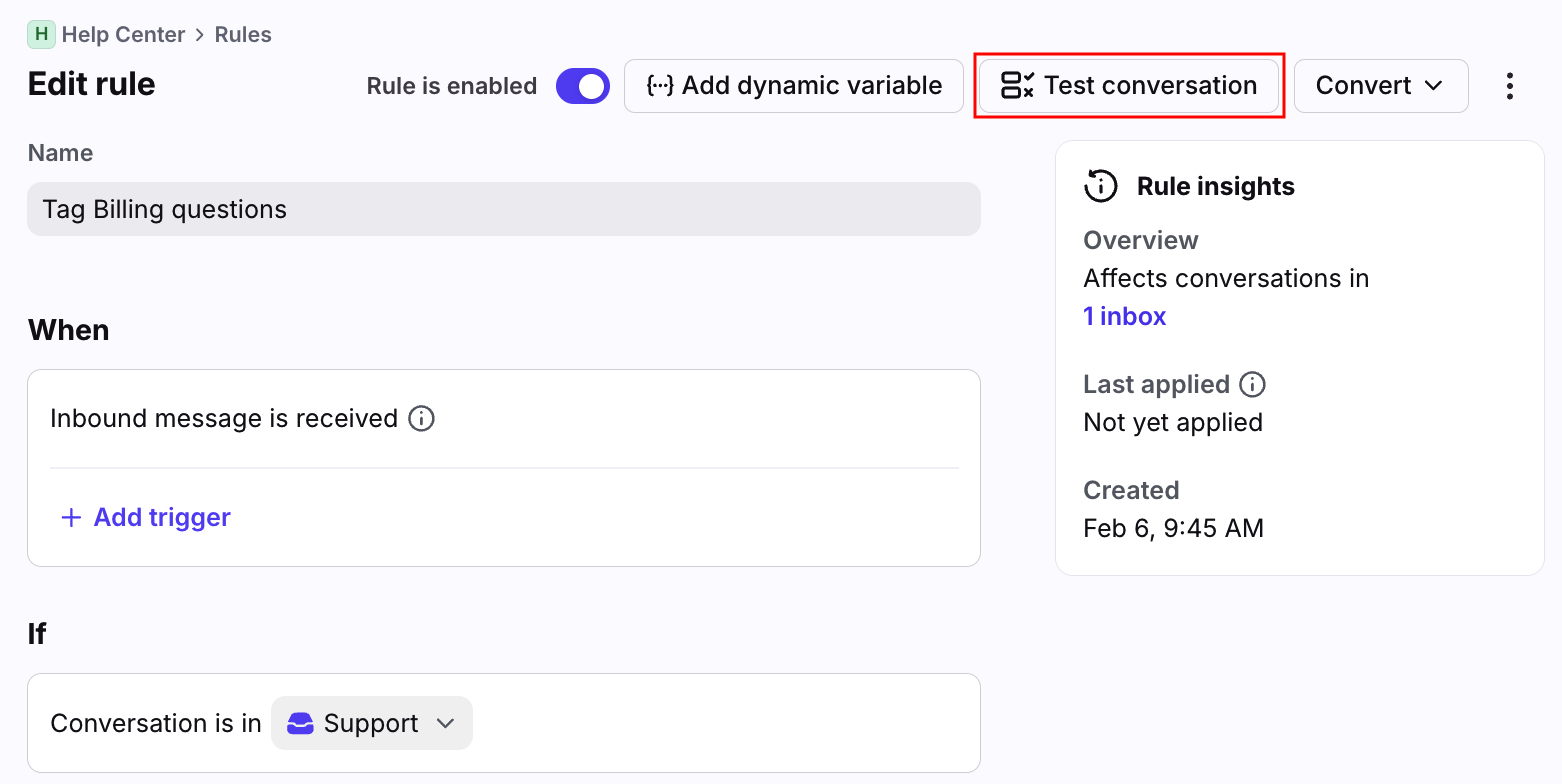Click the plus icon beside Add trigger
Screen dimensions: 1562x784
tap(71, 518)
